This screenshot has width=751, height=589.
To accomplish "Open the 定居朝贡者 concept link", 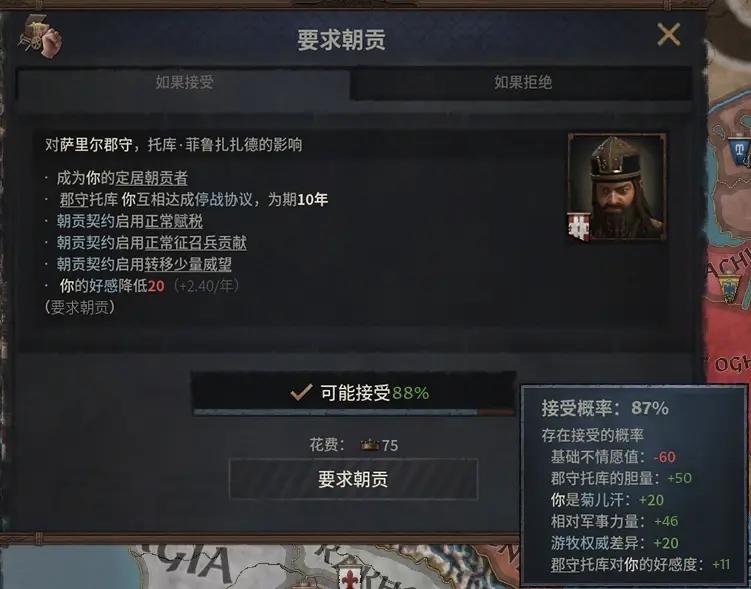I will pyautogui.click(x=151, y=178).
